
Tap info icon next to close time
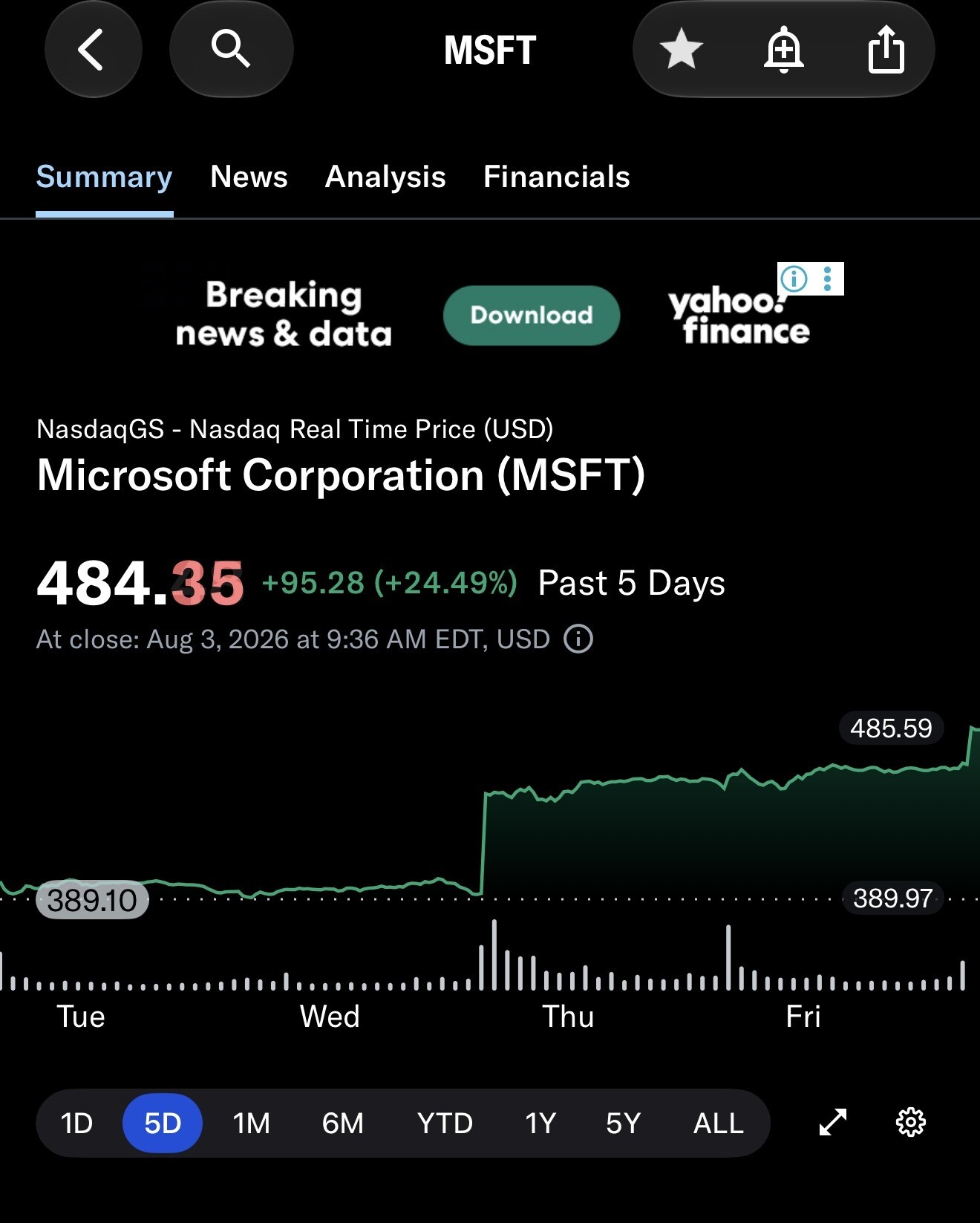578,639
